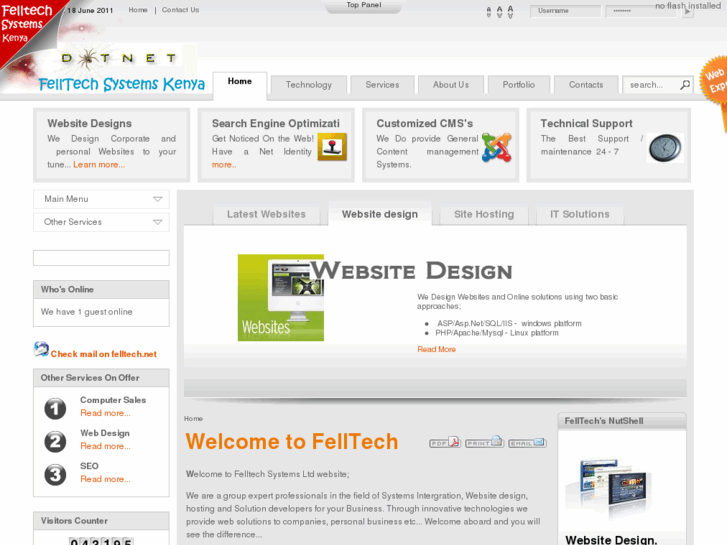Open the About Us navigation tab
This screenshot has height=545, width=727.
click(451, 85)
